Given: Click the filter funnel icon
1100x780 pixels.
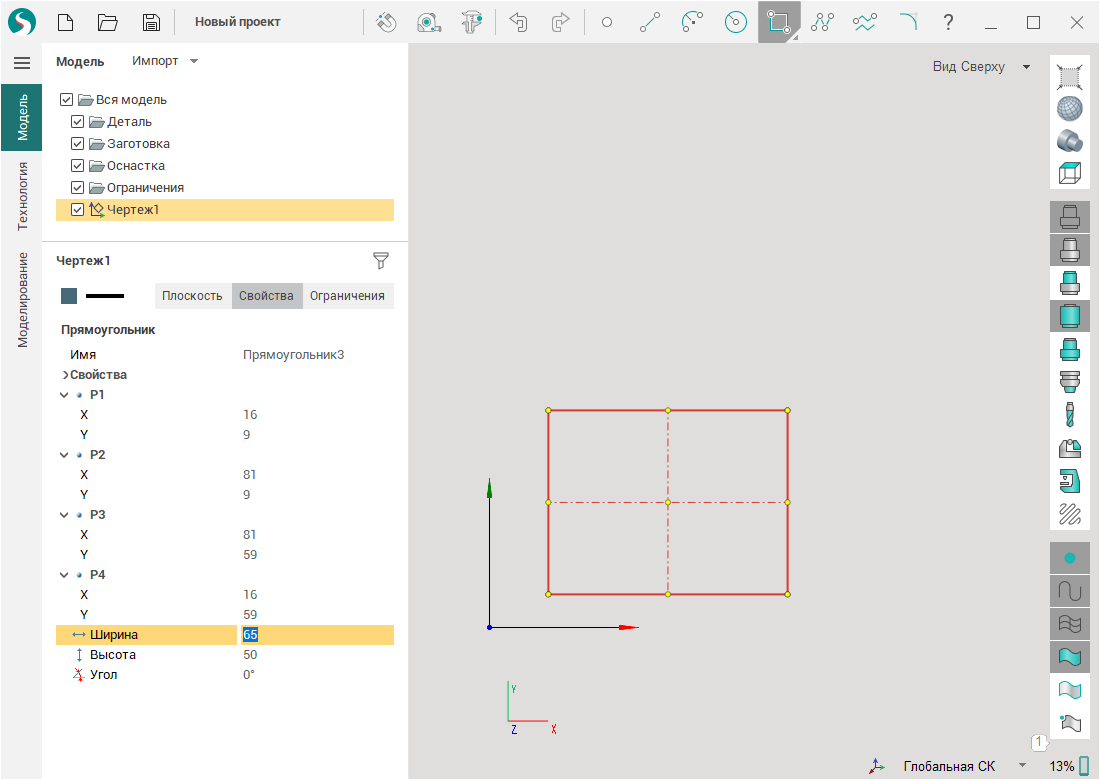Looking at the screenshot, I should (380, 261).
